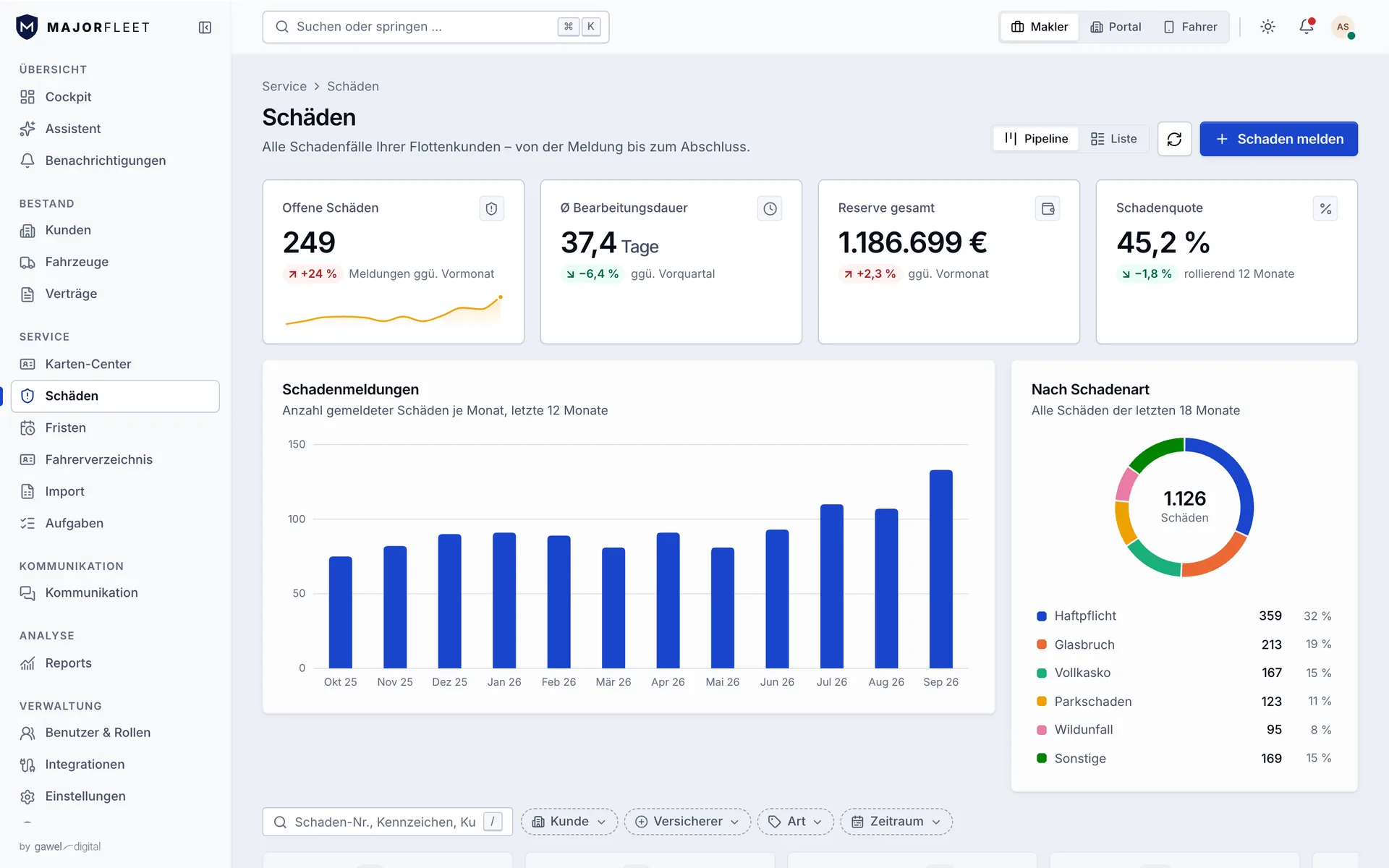Select the Portal mode
1389x868 pixels.
tap(1116, 27)
